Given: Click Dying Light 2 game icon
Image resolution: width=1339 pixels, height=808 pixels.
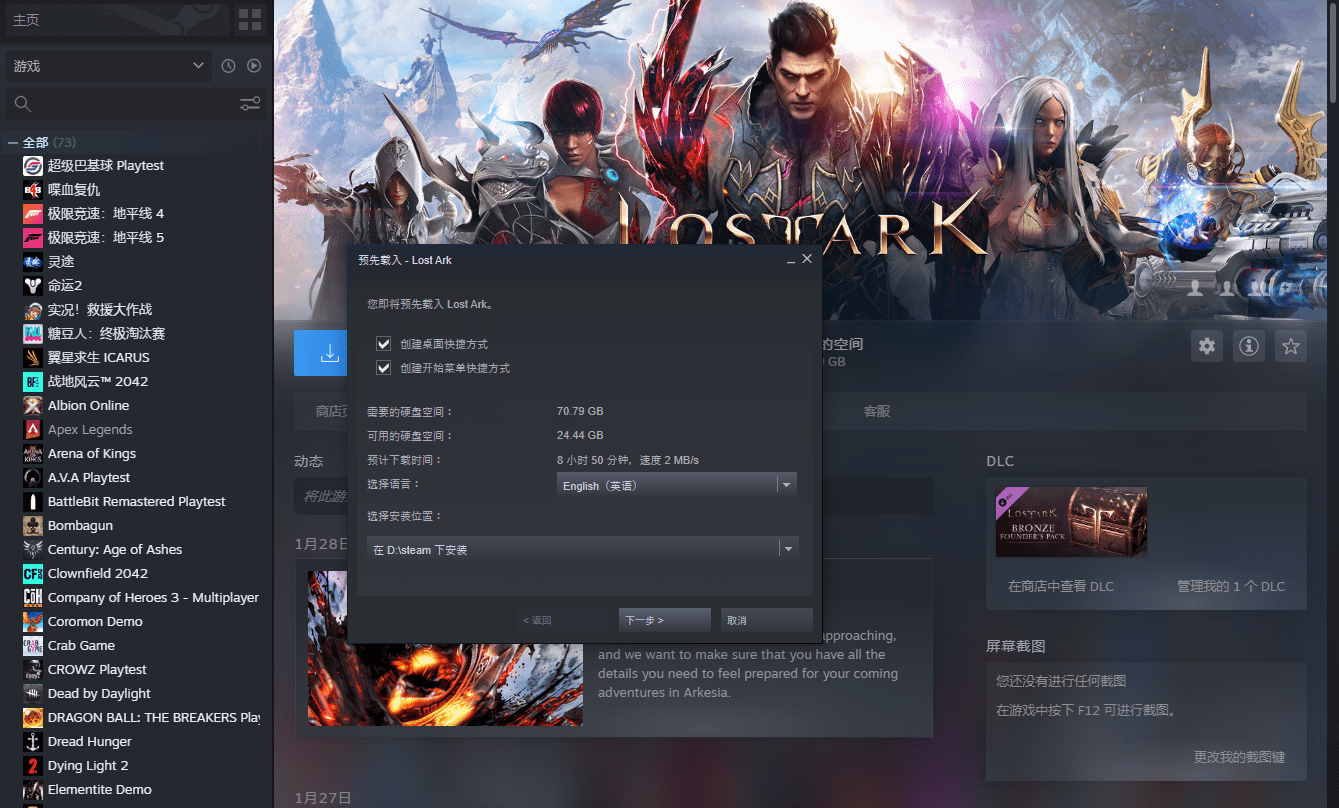Looking at the screenshot, I should coord(33,766).
